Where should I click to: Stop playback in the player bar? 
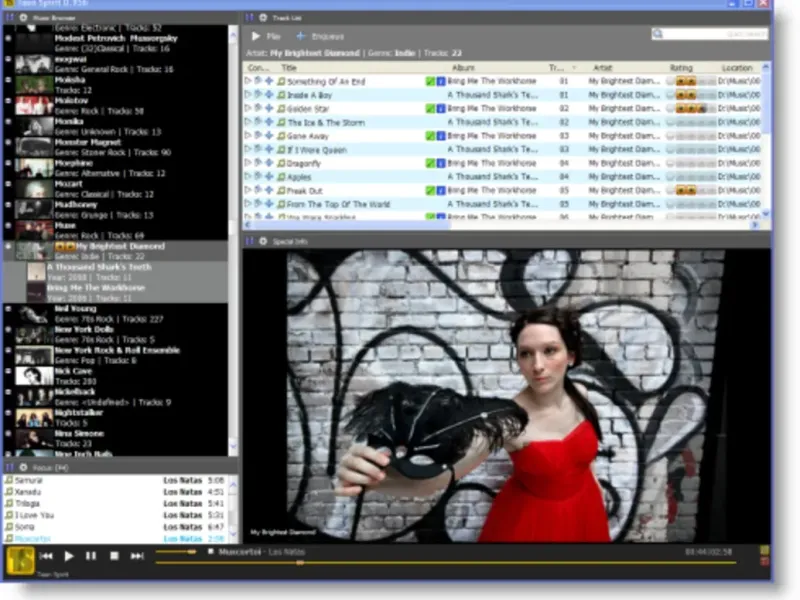pyautogui.click(x=114, y=556)
